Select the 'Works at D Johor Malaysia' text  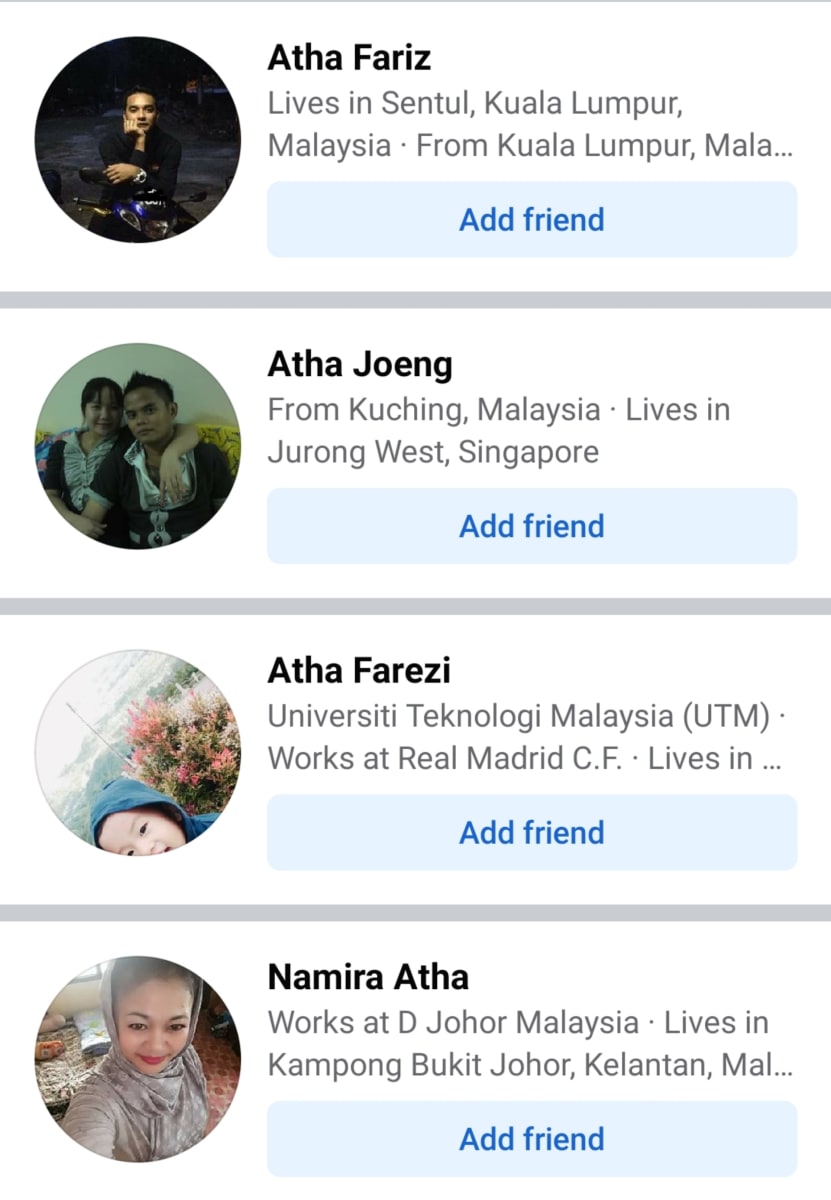453,1023
